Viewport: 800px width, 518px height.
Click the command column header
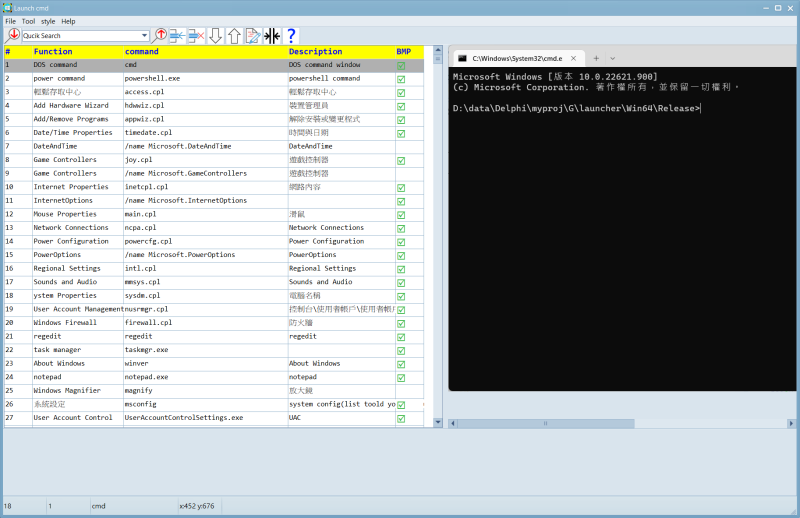pos(205,52)
